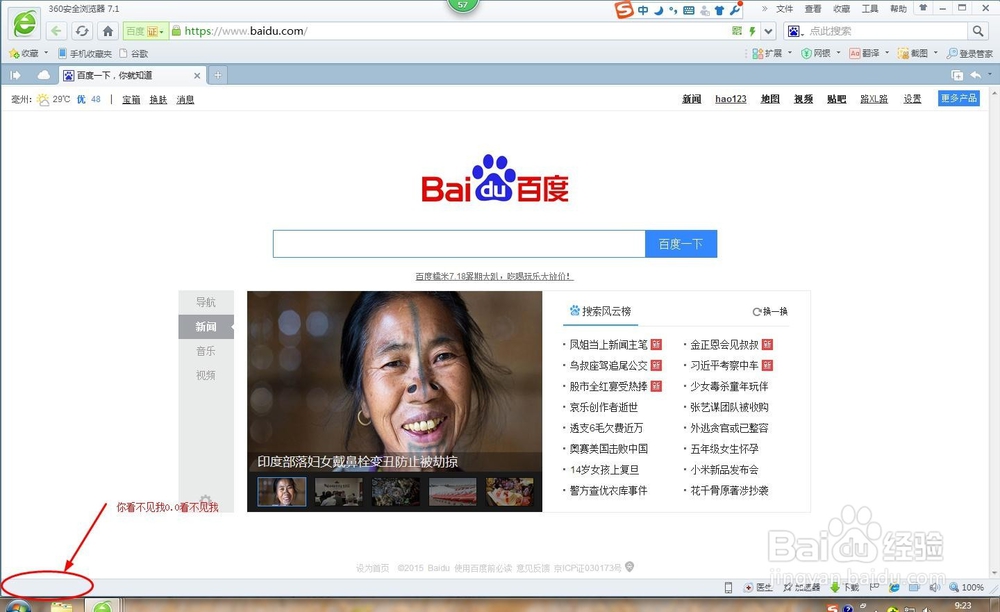This screenshot has width=1000, height=612.
Task: Open the 贴吧 link
Action: [837, 99]
